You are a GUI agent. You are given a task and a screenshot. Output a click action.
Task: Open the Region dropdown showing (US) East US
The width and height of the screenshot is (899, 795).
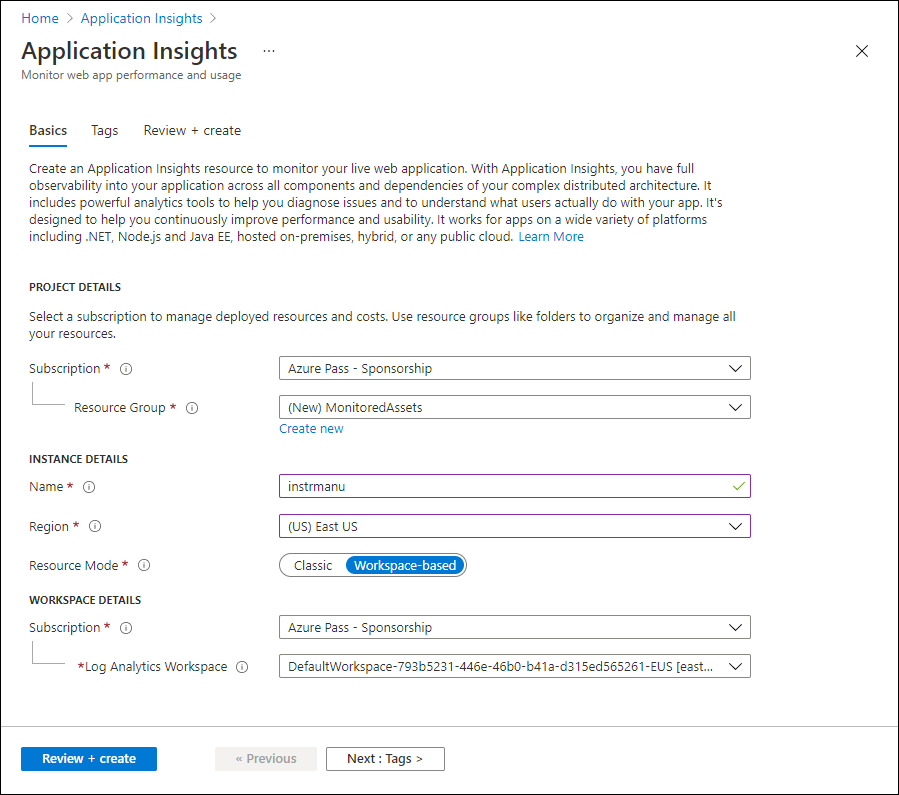click(x=514, y=526)
